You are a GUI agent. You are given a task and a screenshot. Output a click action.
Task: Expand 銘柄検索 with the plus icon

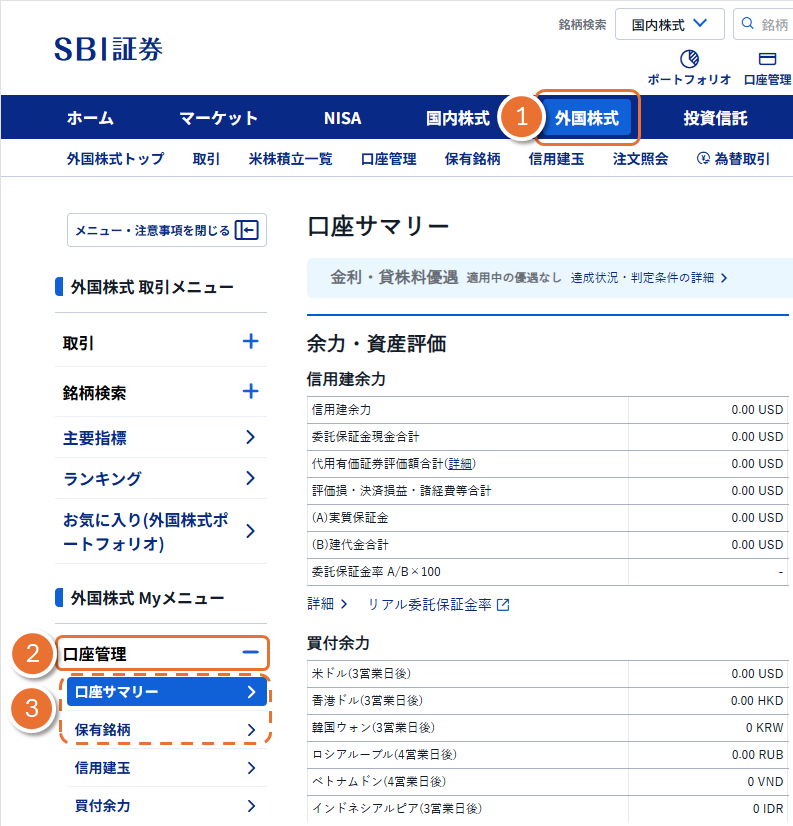point(250,392)
